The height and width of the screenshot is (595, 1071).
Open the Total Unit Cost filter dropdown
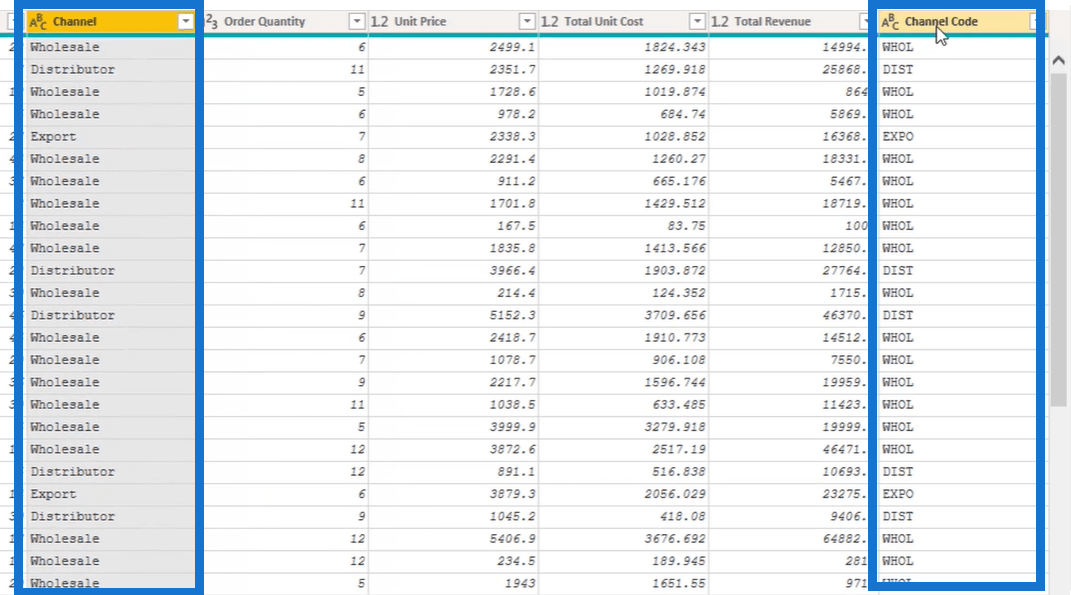(x=697, y=22)
